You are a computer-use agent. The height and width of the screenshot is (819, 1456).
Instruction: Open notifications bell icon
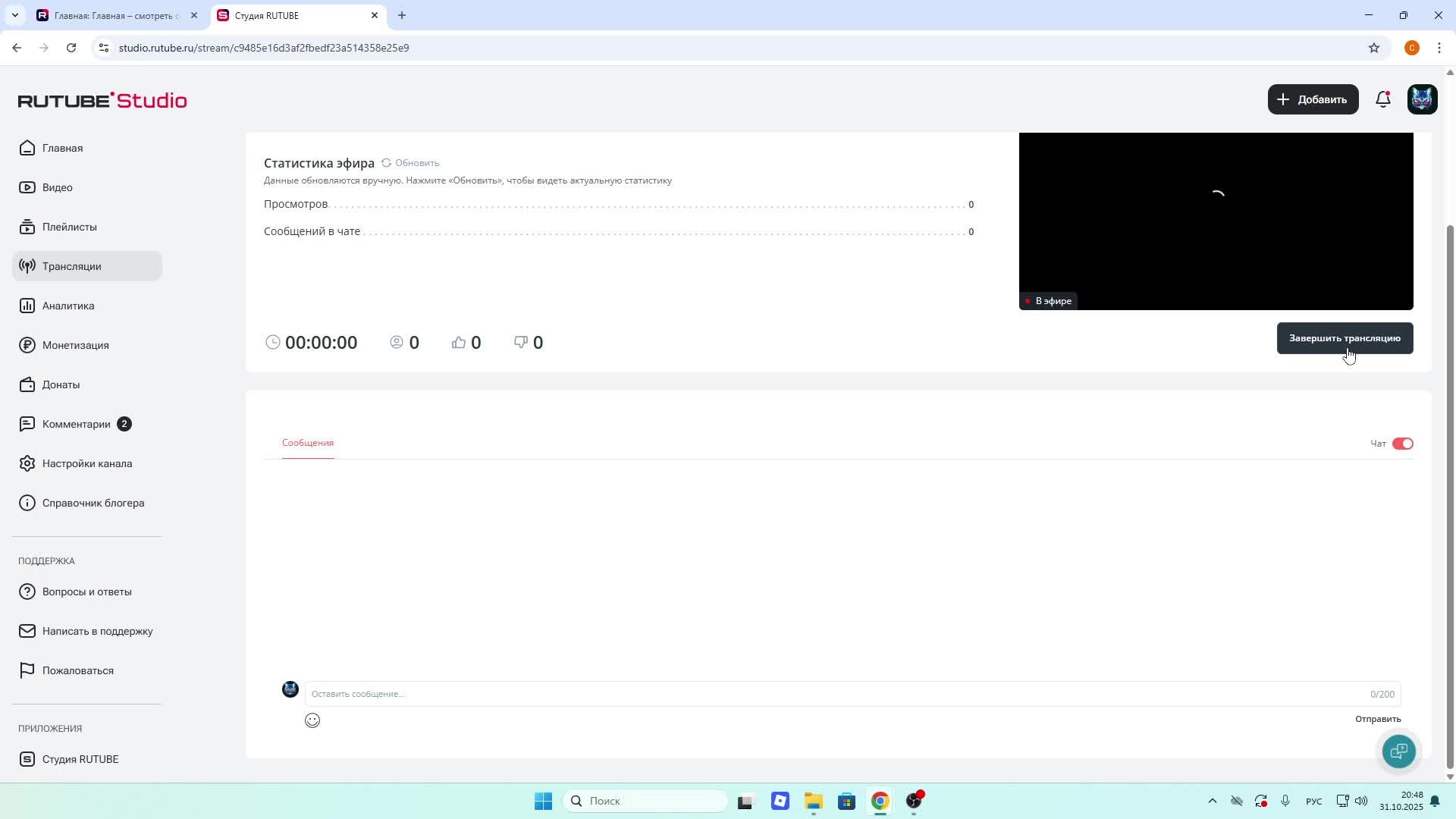(x=1383, y=99)
